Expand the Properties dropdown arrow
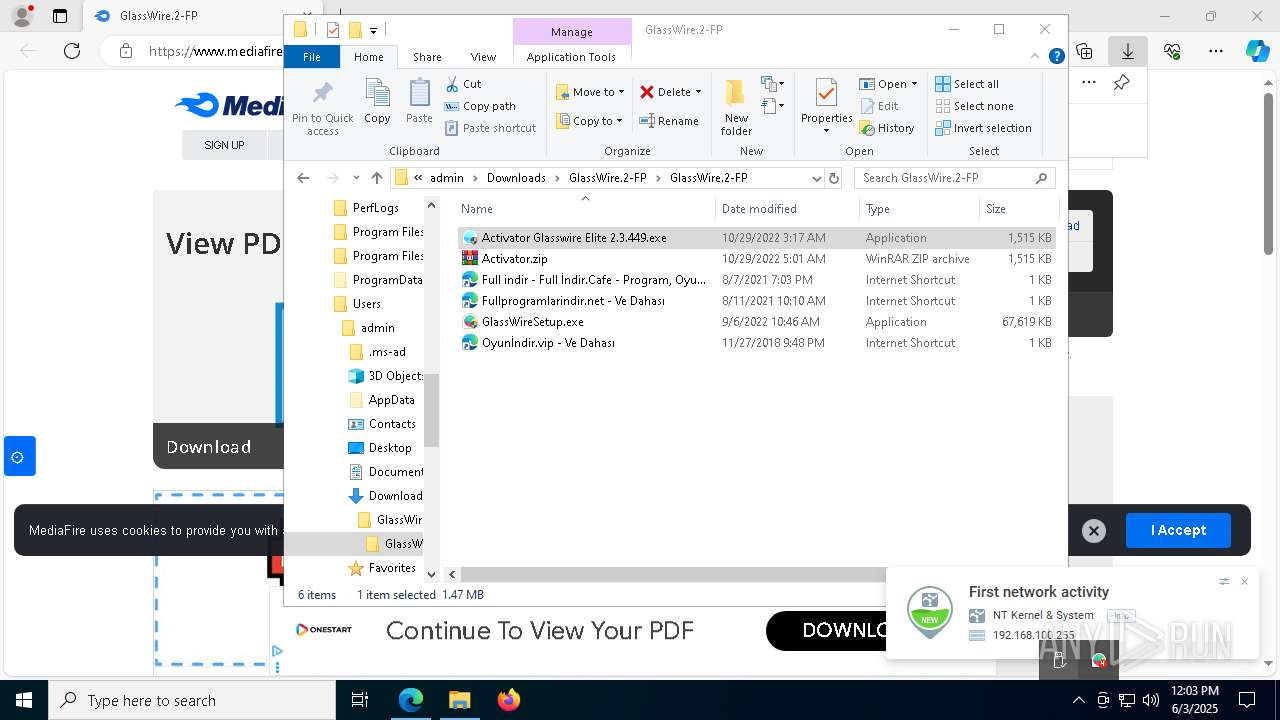Viewport: 1280px width, 720px height. 826,131
